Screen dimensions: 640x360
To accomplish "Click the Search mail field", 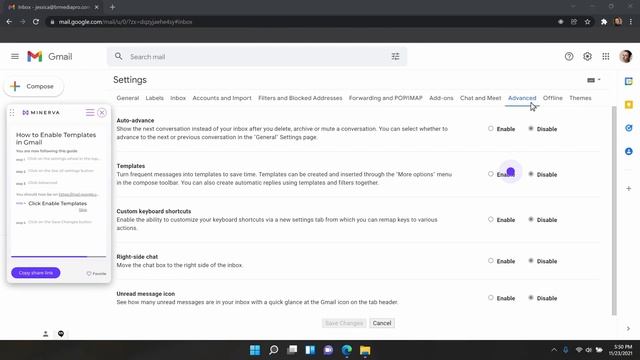I will (257, 57).
